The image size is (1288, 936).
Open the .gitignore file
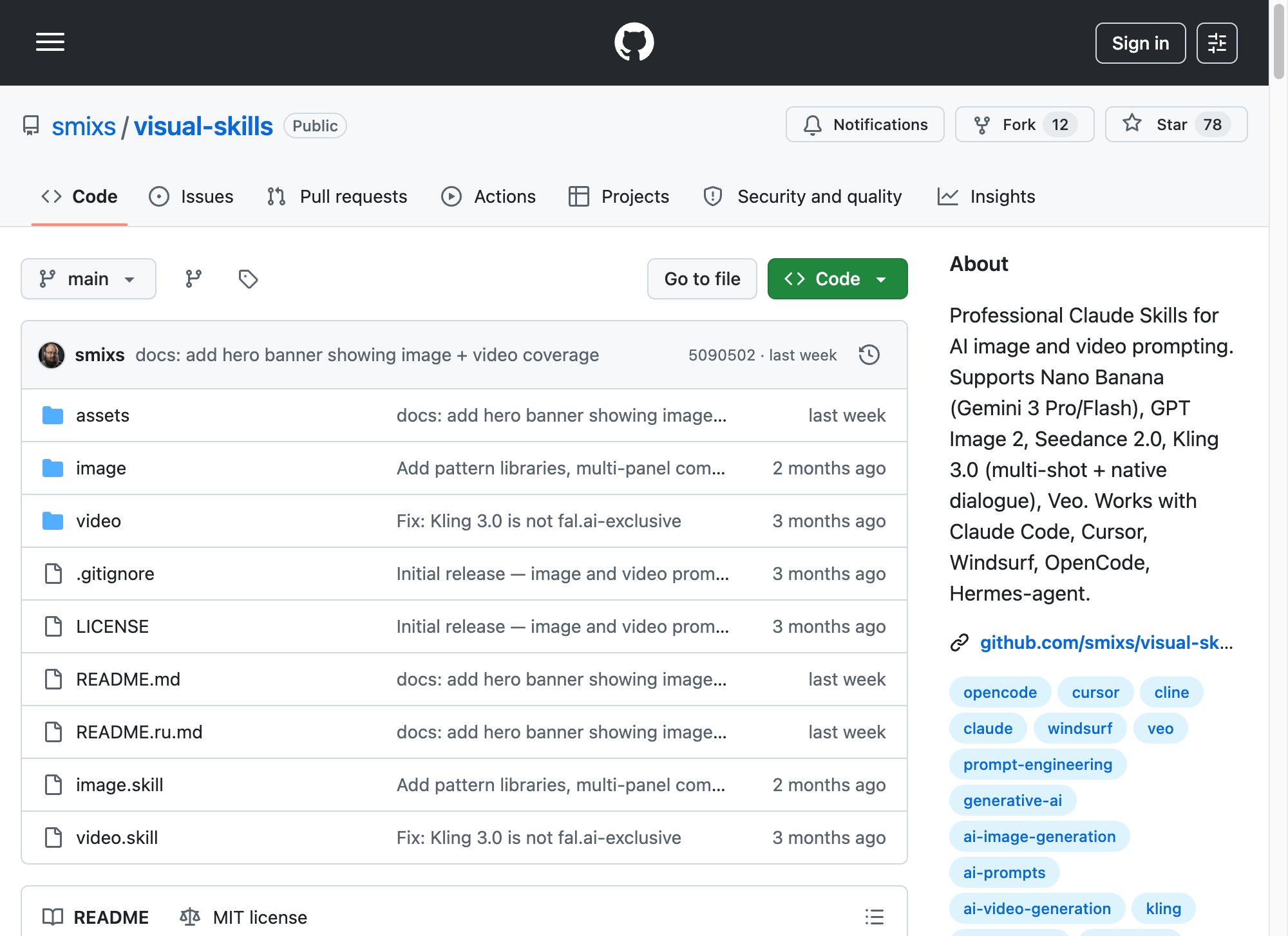coord(115,574)
